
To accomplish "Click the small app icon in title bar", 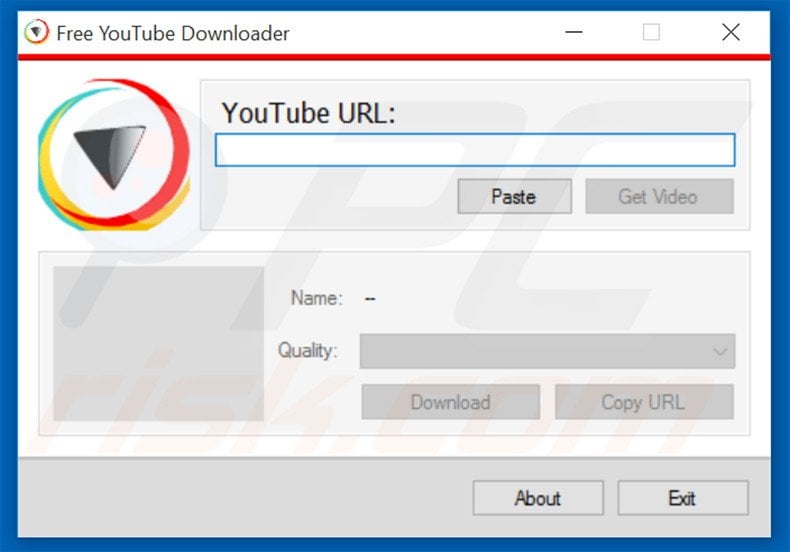I will [x=36, y=32].
